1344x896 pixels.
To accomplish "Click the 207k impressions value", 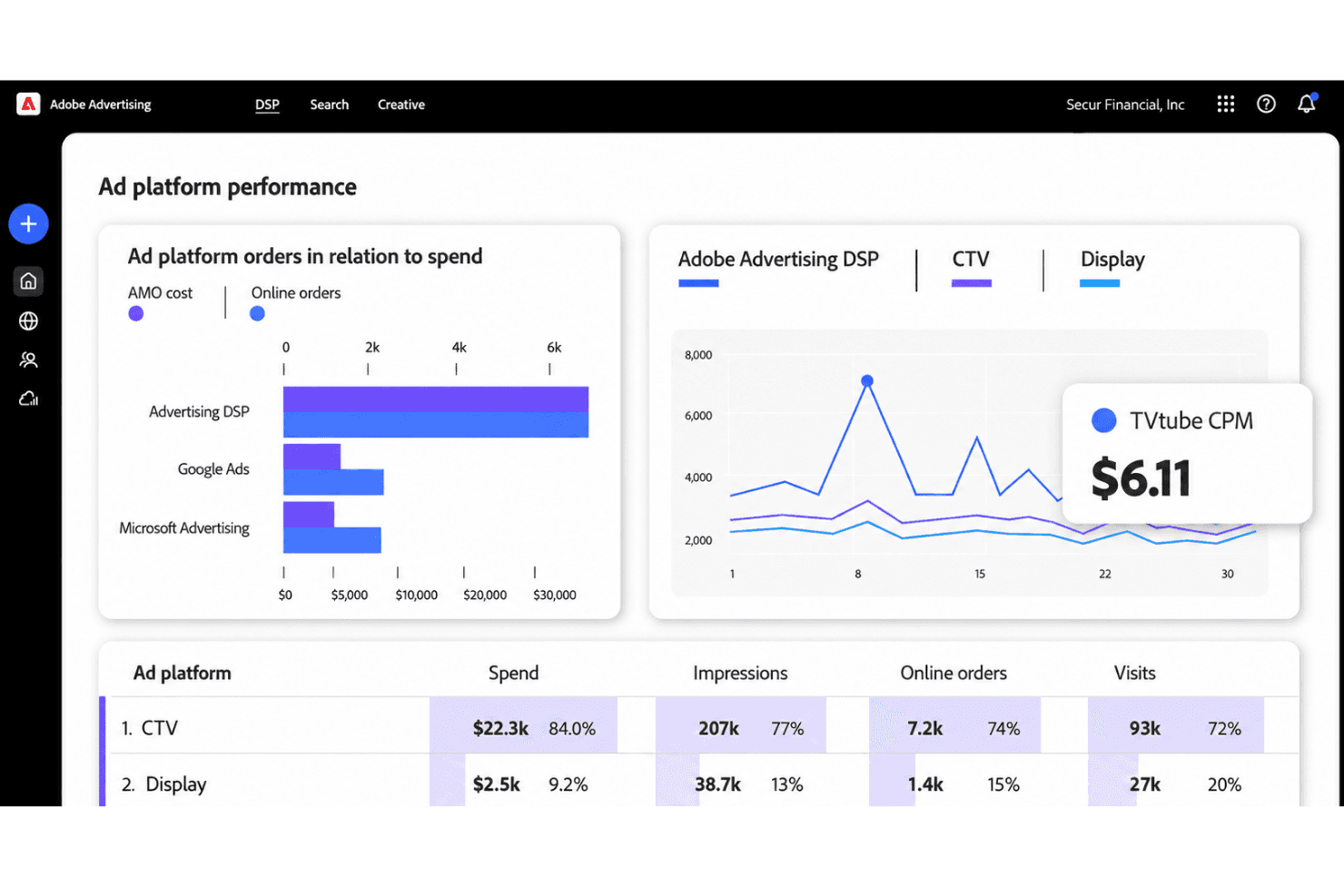I will tap(718, 729).
